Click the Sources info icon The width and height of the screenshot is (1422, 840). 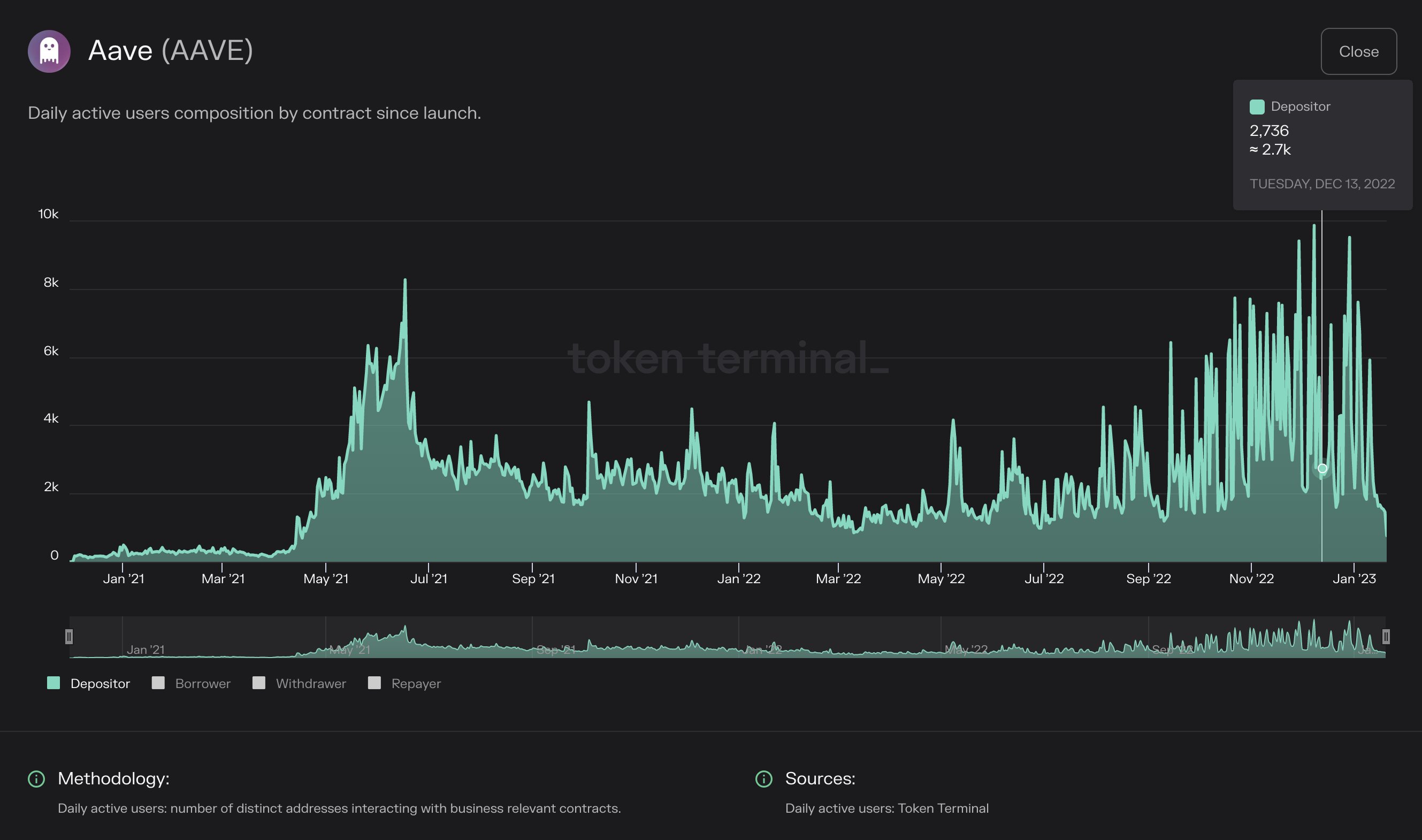[764, 778]
